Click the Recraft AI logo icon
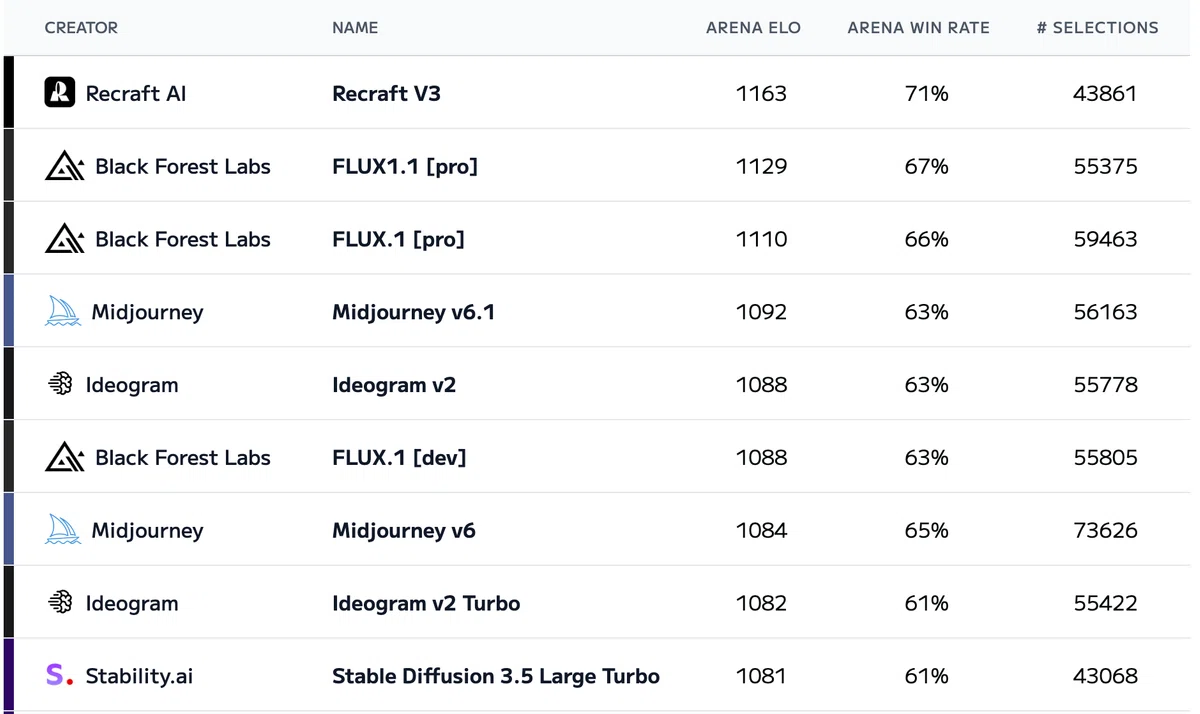This screenshot has width=1200, height=714. pyautogui.click(x=60, y=93)
